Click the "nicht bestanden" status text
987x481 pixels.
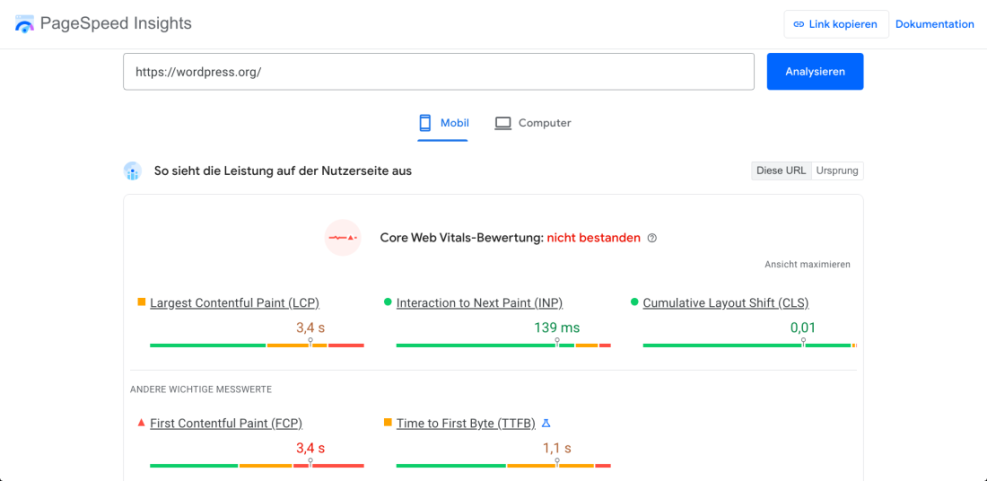(x=594, y=238)
